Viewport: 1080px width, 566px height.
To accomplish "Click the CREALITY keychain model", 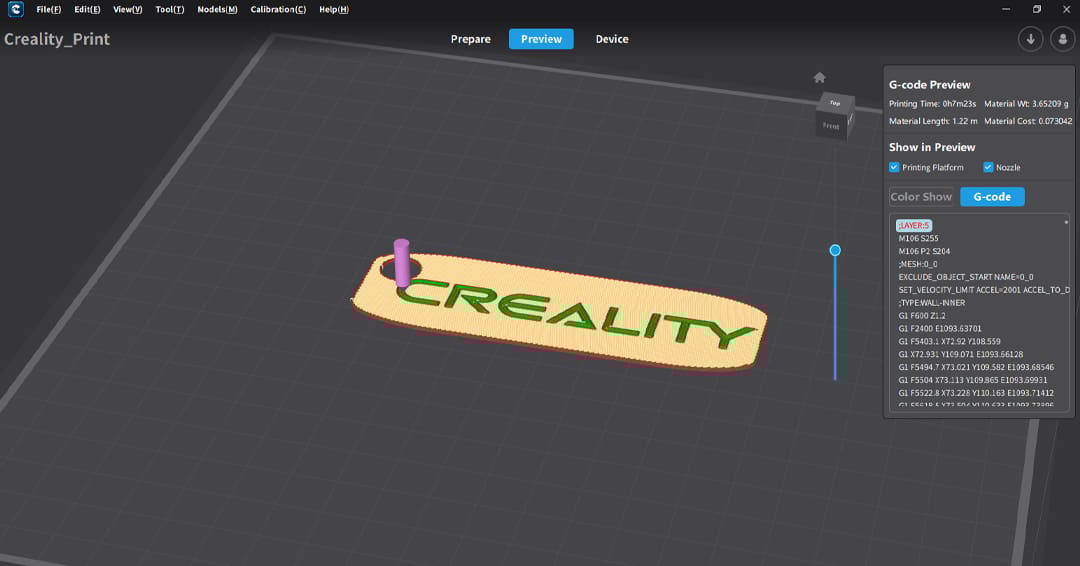I will pyautogui.click(x=559, y=313).
